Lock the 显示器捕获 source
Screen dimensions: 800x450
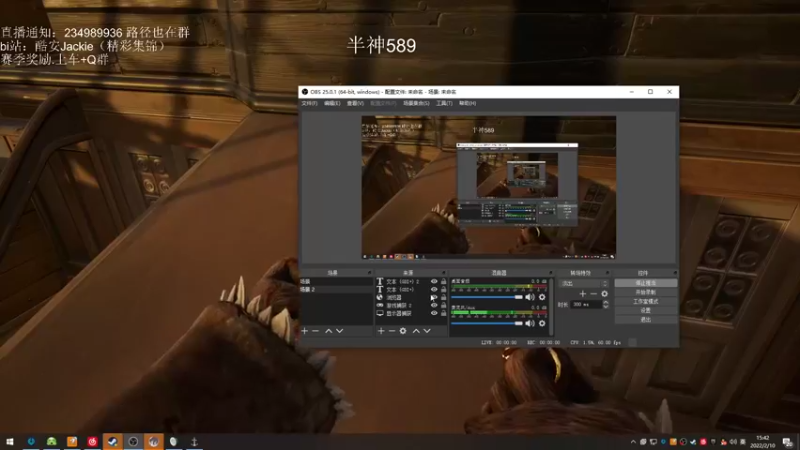tap(443, 313)
